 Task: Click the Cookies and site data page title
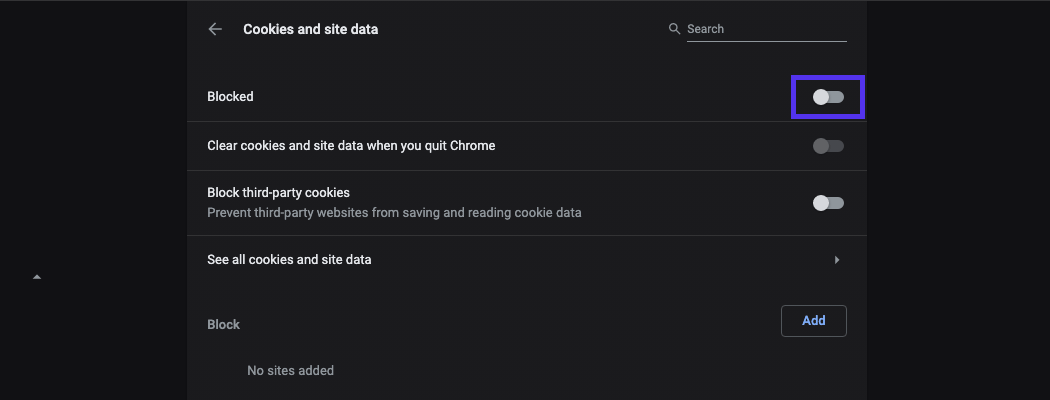(310, 30)
